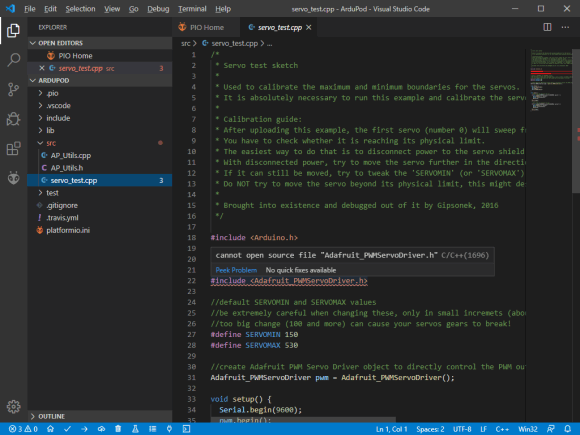Click the errors and warnings status indicator
This screenshot has height=435, width=580.
[x=23, y=429]
